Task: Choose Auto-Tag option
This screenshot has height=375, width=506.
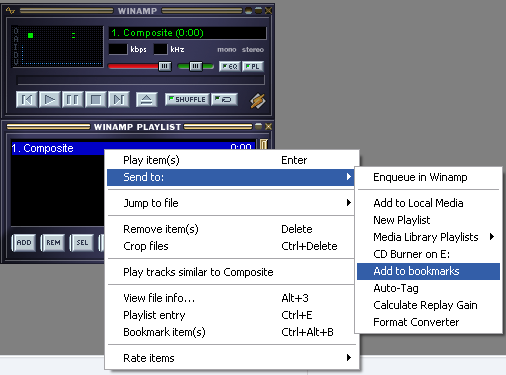Action: [x=428, y=288]
